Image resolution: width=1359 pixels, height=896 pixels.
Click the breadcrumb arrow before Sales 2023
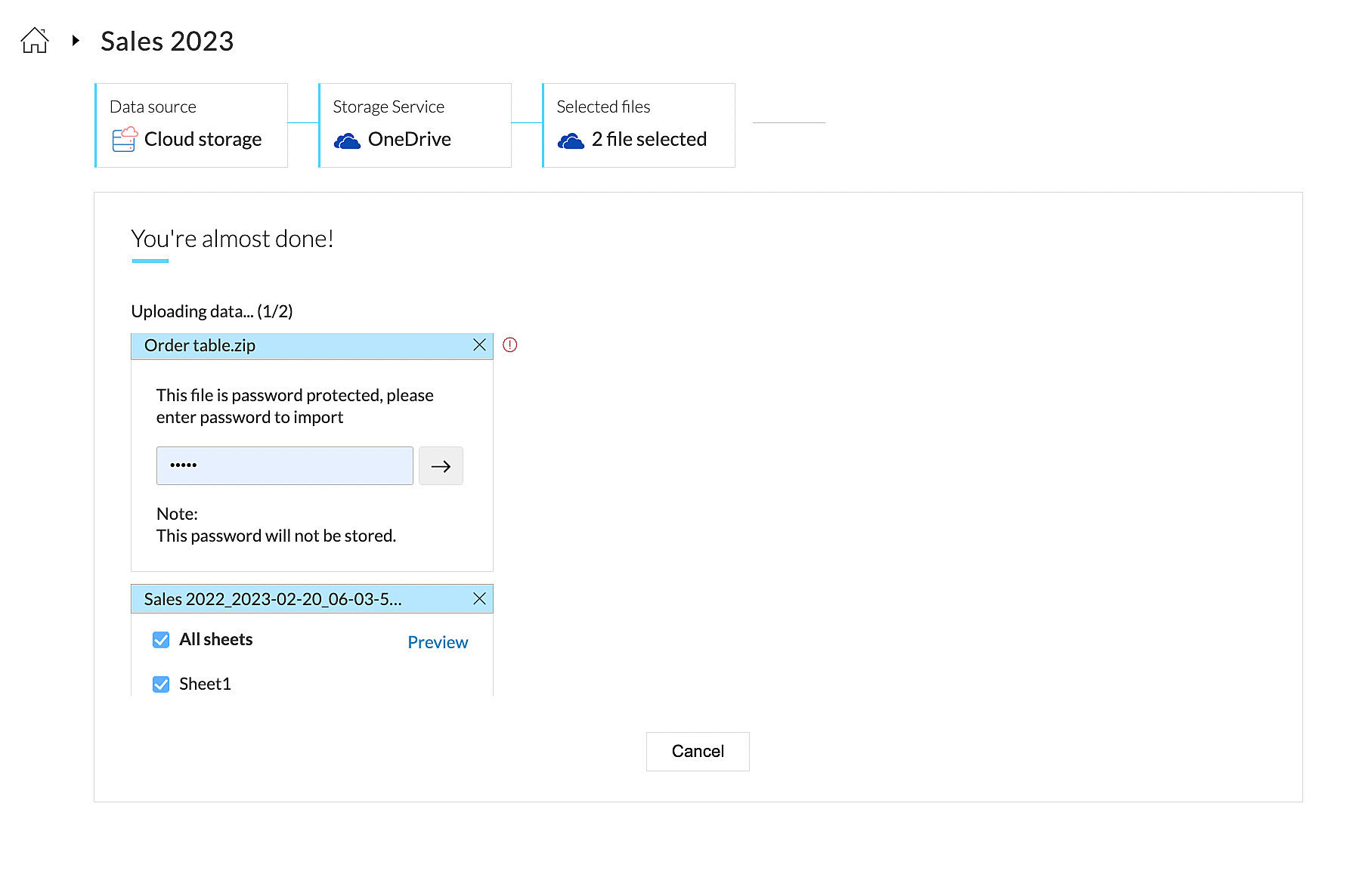click(x=76, y=41)
